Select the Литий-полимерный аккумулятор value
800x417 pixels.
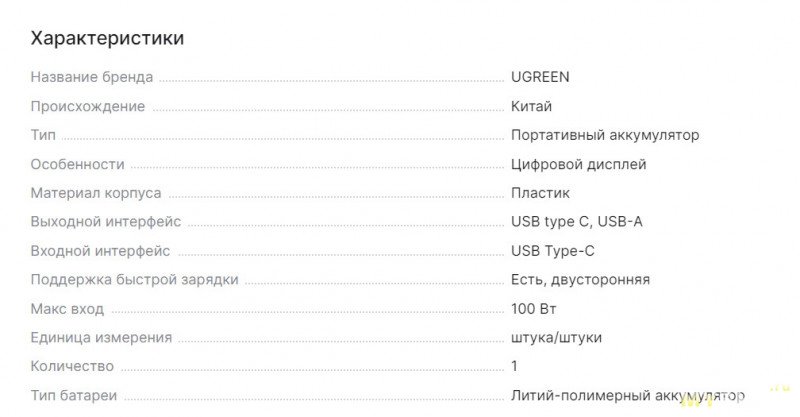(628, 396)
